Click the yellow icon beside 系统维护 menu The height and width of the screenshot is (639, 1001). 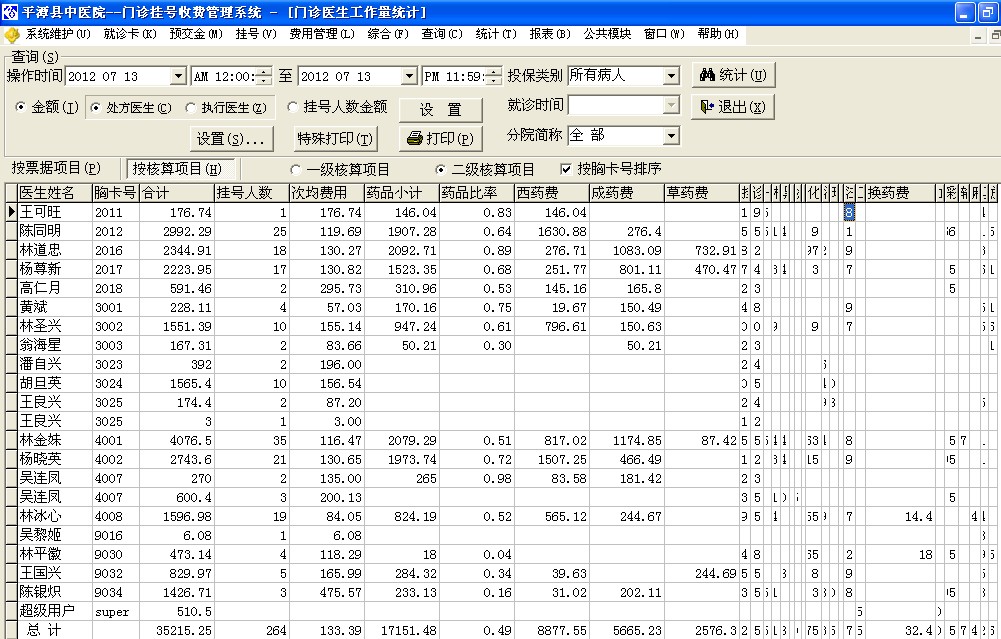point(12,34)
